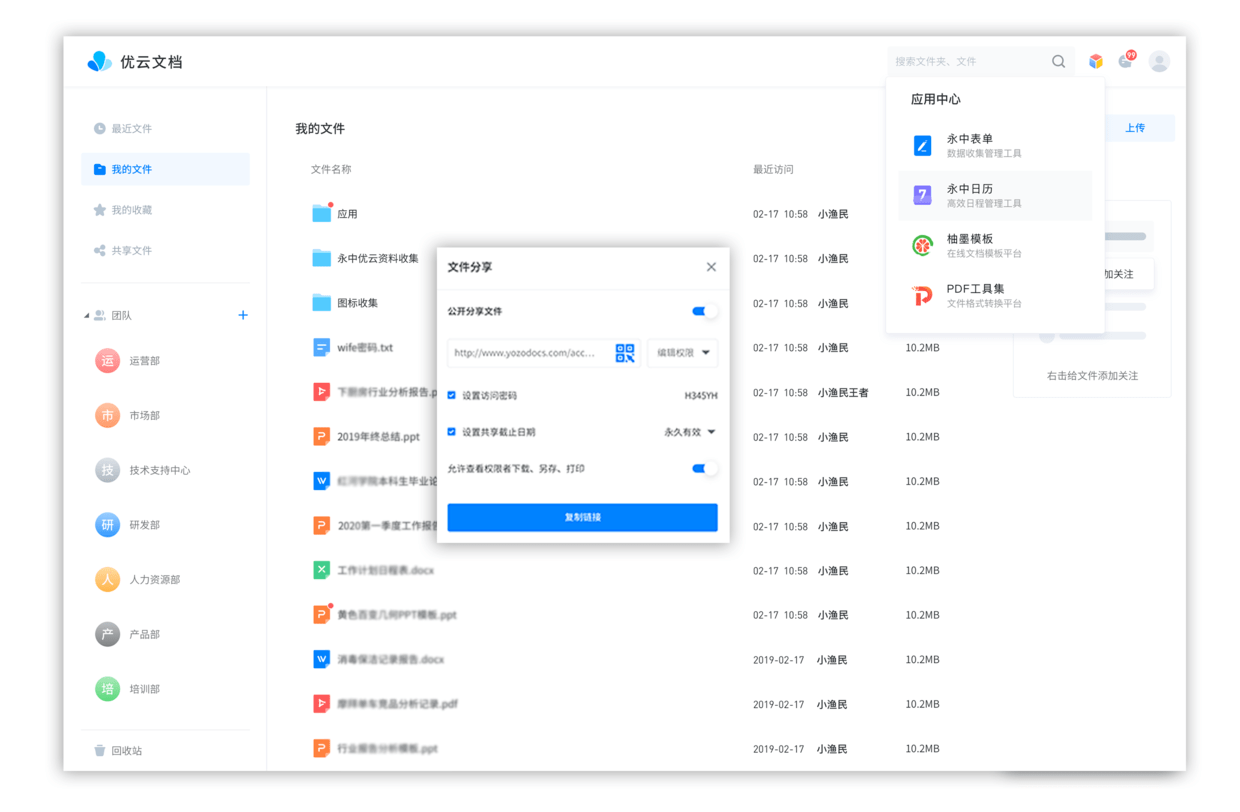Click the wife密码.txt file icon

click(x=321, y=347)
